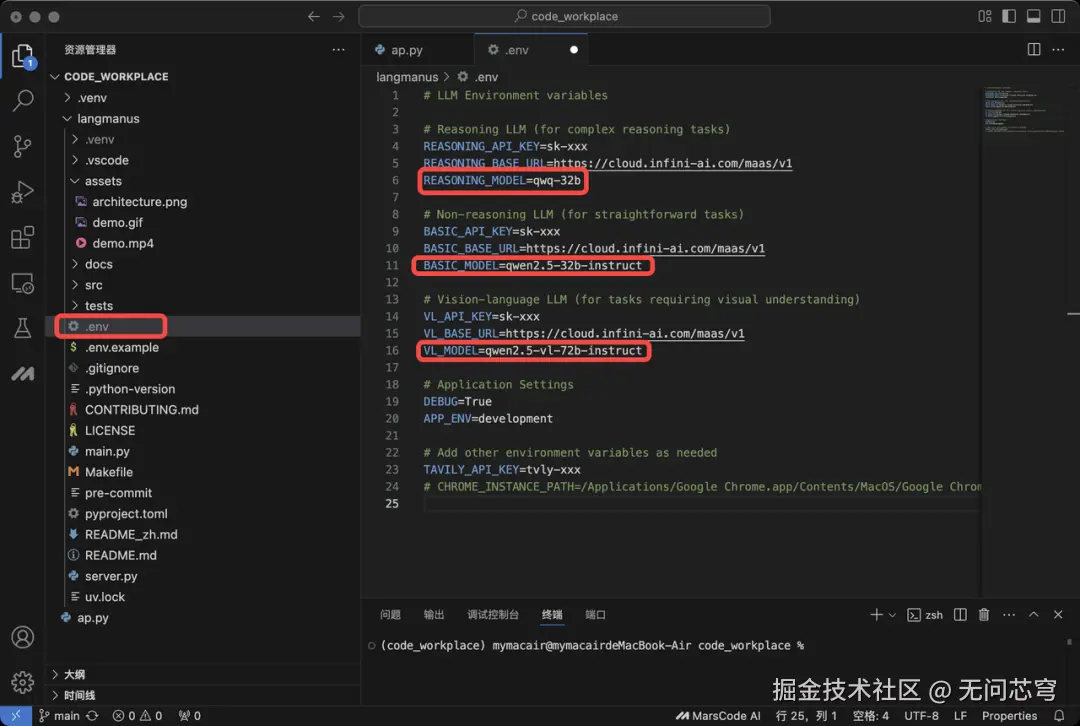Switch to the 输出 output panel tab
This screenshot has width=1080, height=726.
click(x=433, y=614)
